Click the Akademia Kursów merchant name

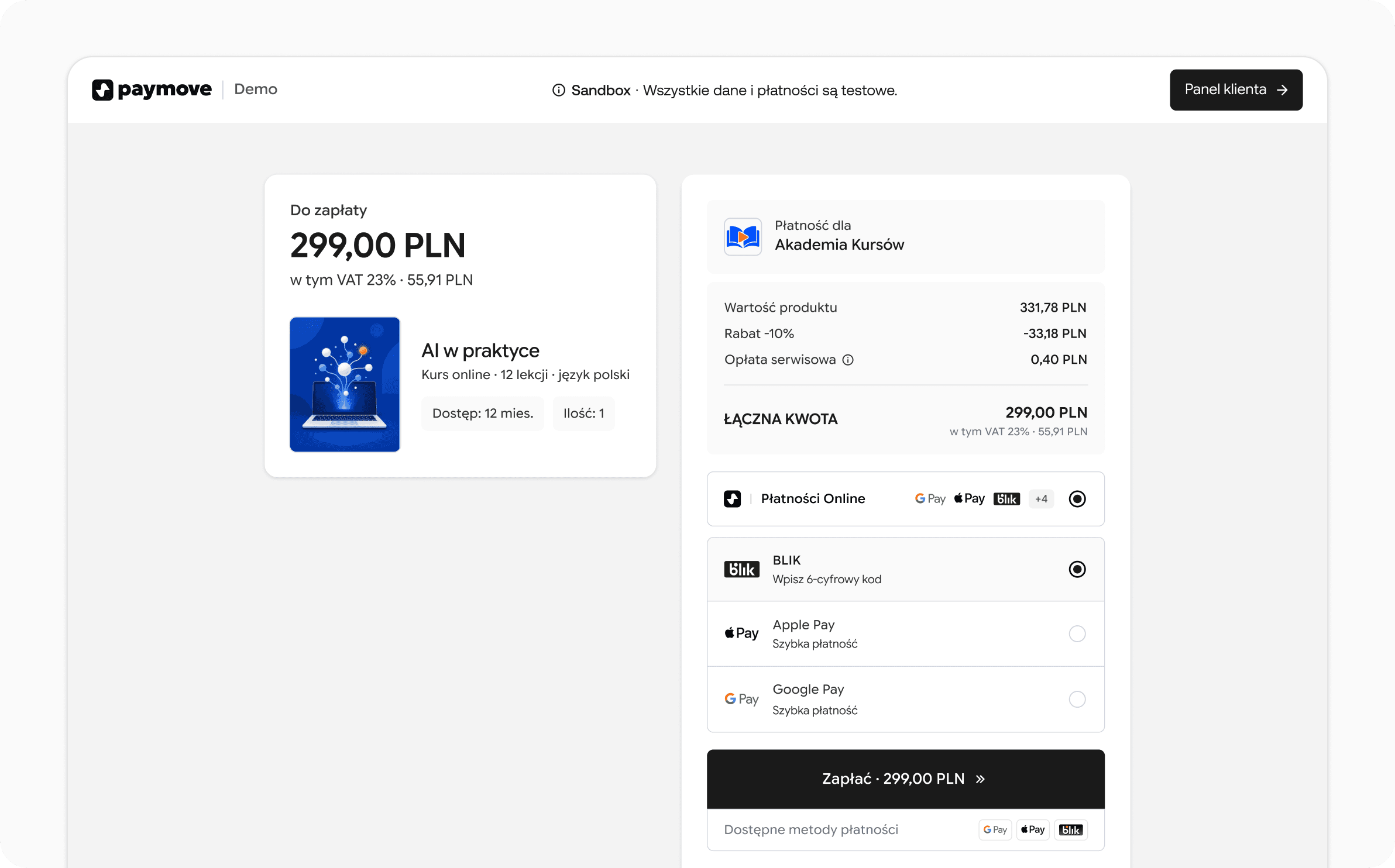coord(840,244)
